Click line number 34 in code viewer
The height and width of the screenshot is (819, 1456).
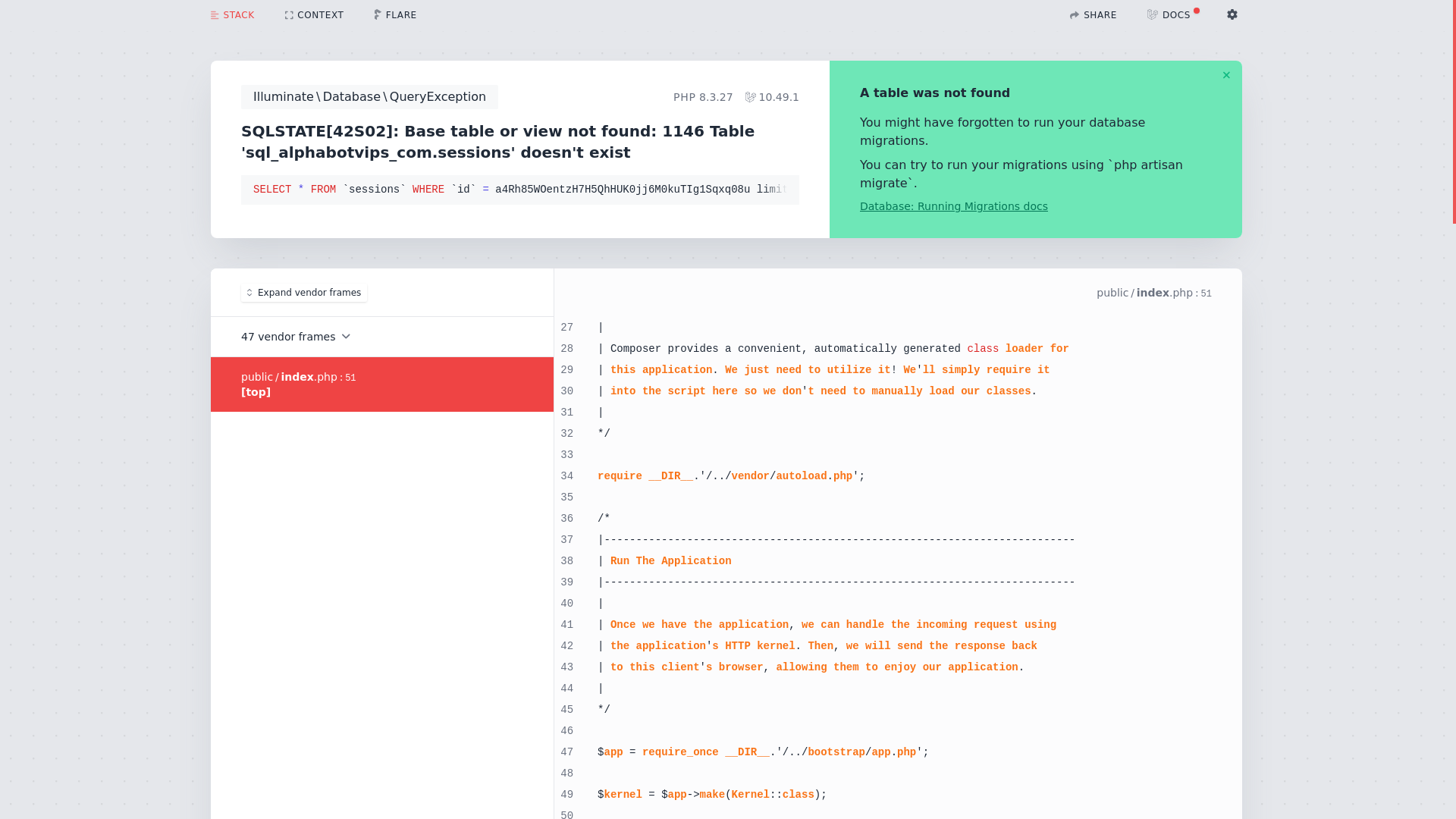[x=567, y=476]
